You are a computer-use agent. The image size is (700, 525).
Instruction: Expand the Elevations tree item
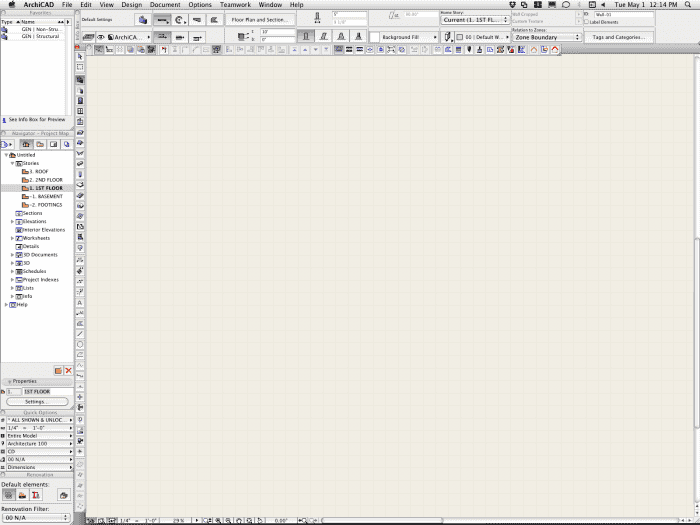pyautogui.click(x=12, y=221)
